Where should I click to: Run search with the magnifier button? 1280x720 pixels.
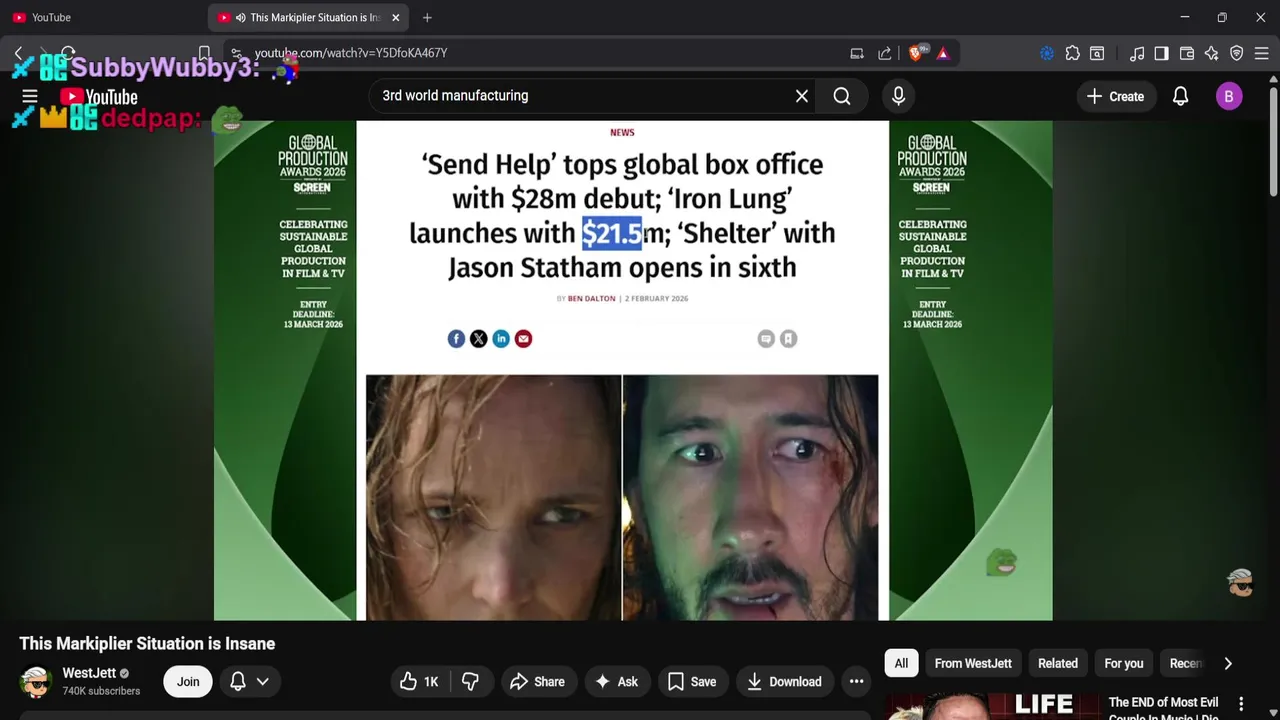coord(842,96)
